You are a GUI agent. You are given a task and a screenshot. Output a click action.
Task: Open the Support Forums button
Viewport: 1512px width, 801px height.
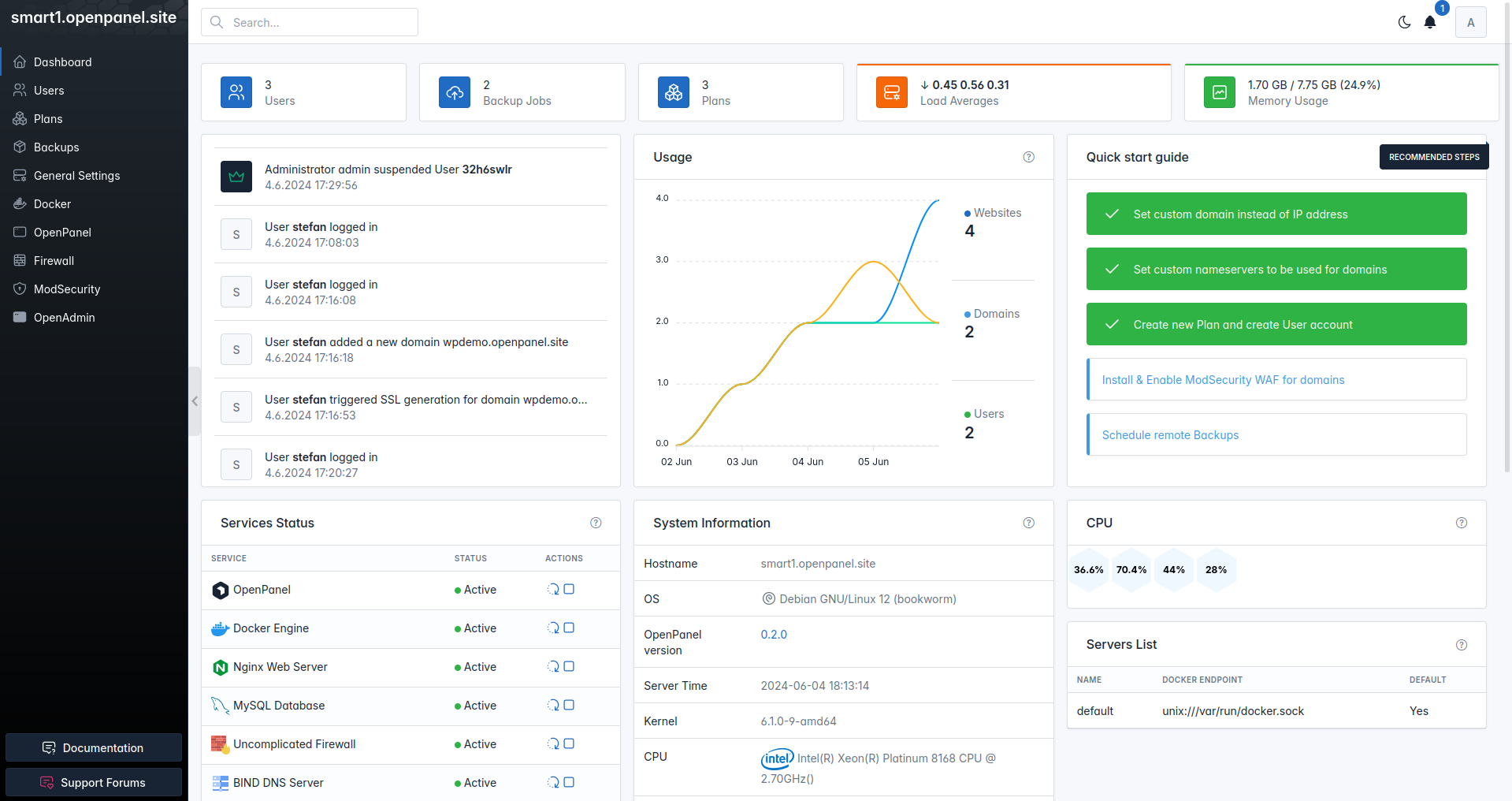94,782
